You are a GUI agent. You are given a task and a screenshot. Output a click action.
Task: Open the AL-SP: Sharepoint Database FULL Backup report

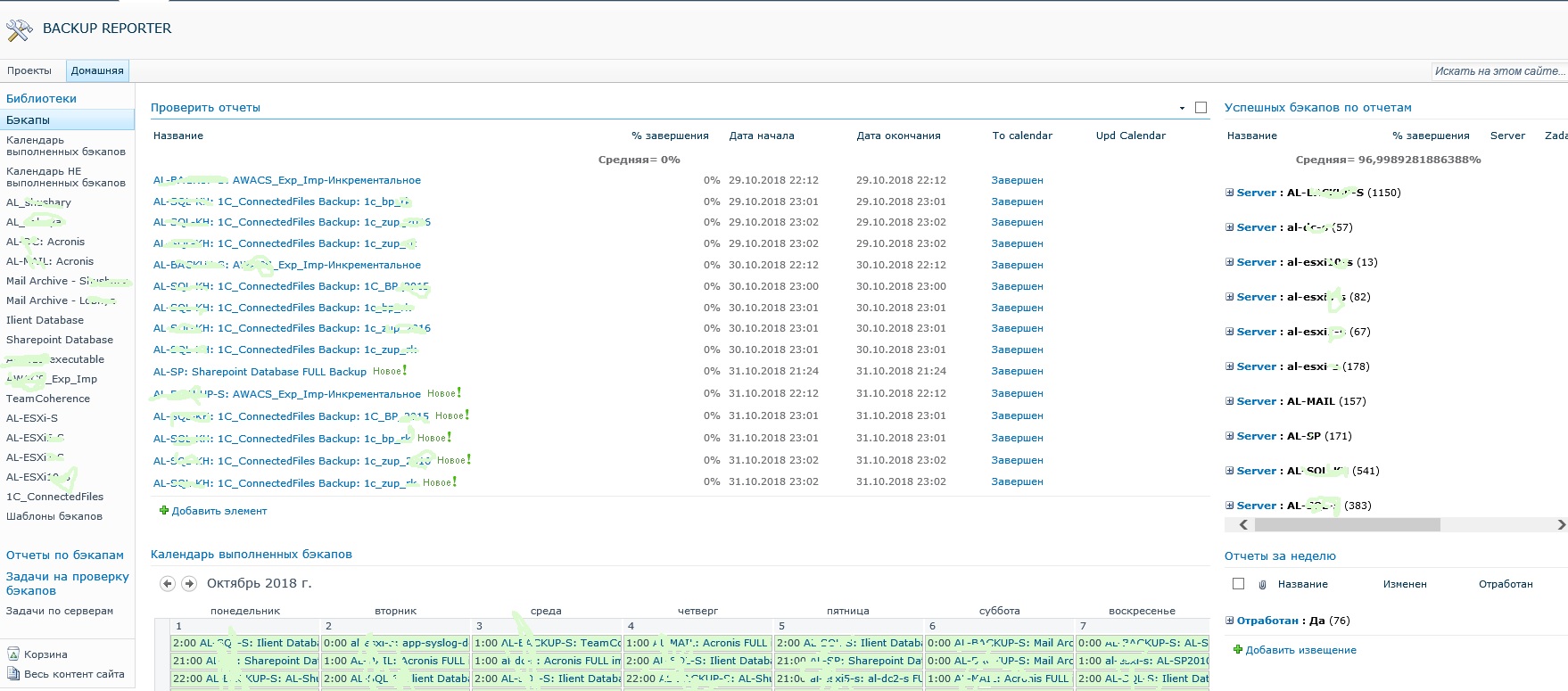pos(260,372)
